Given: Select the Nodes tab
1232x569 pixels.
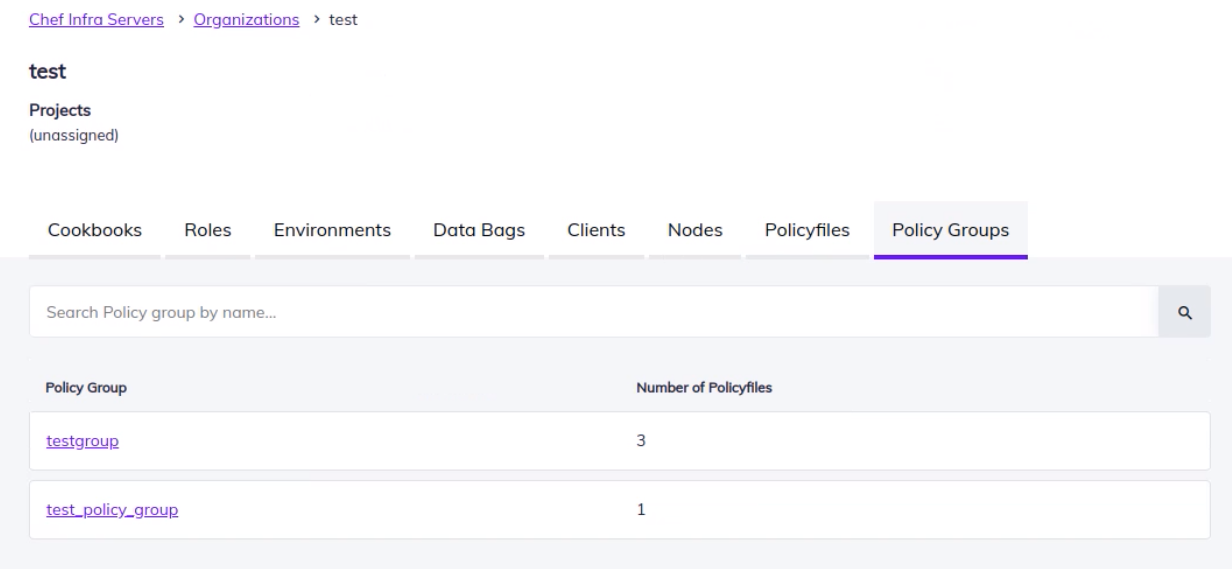Looking at the screenshot, I should (x=695, y=230).
